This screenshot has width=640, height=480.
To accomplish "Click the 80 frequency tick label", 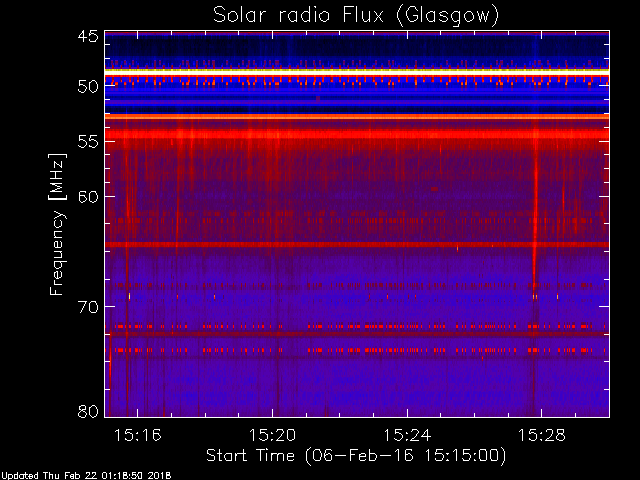I will point(88,411).
